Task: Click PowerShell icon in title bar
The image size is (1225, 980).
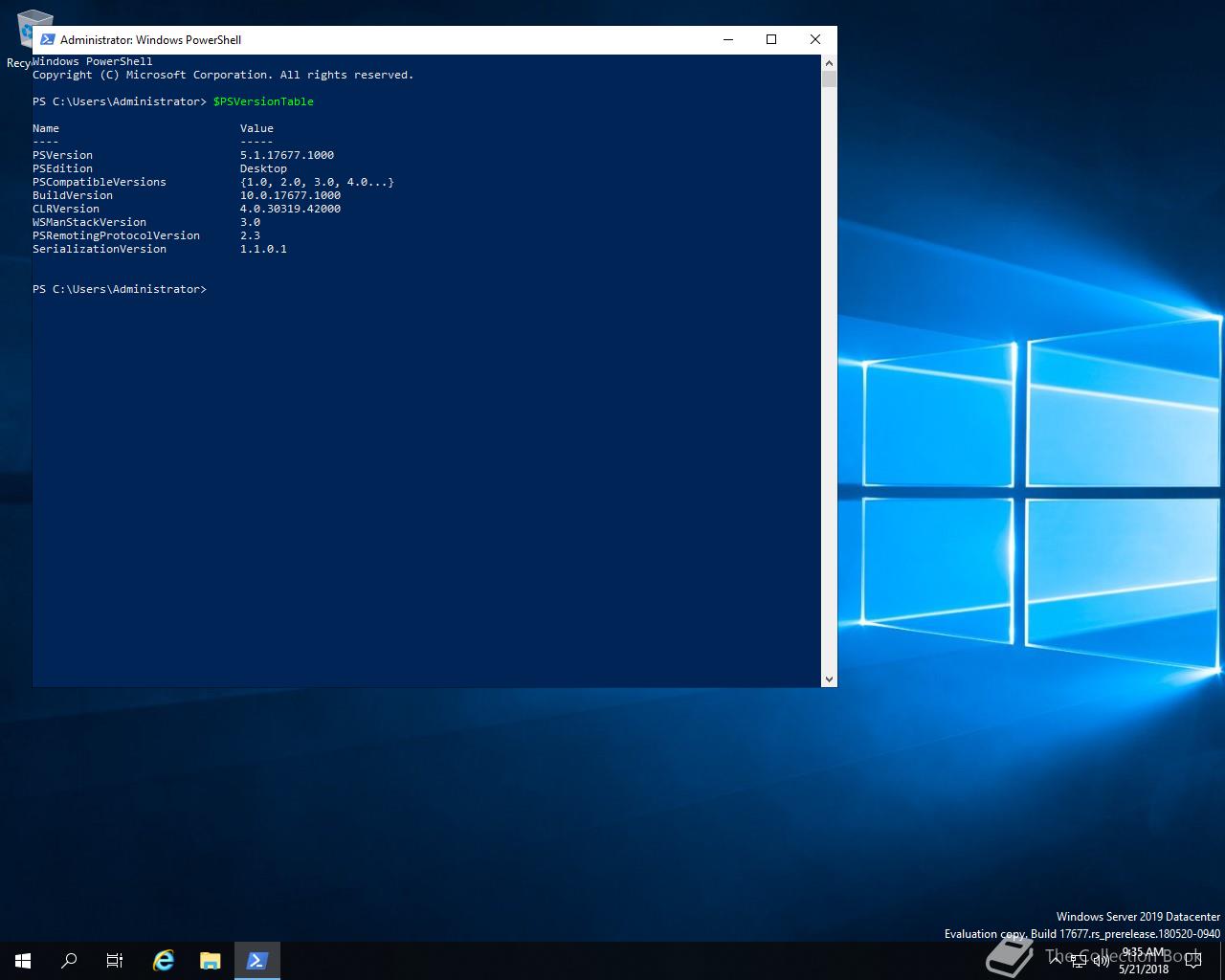Action: [47, 39]
